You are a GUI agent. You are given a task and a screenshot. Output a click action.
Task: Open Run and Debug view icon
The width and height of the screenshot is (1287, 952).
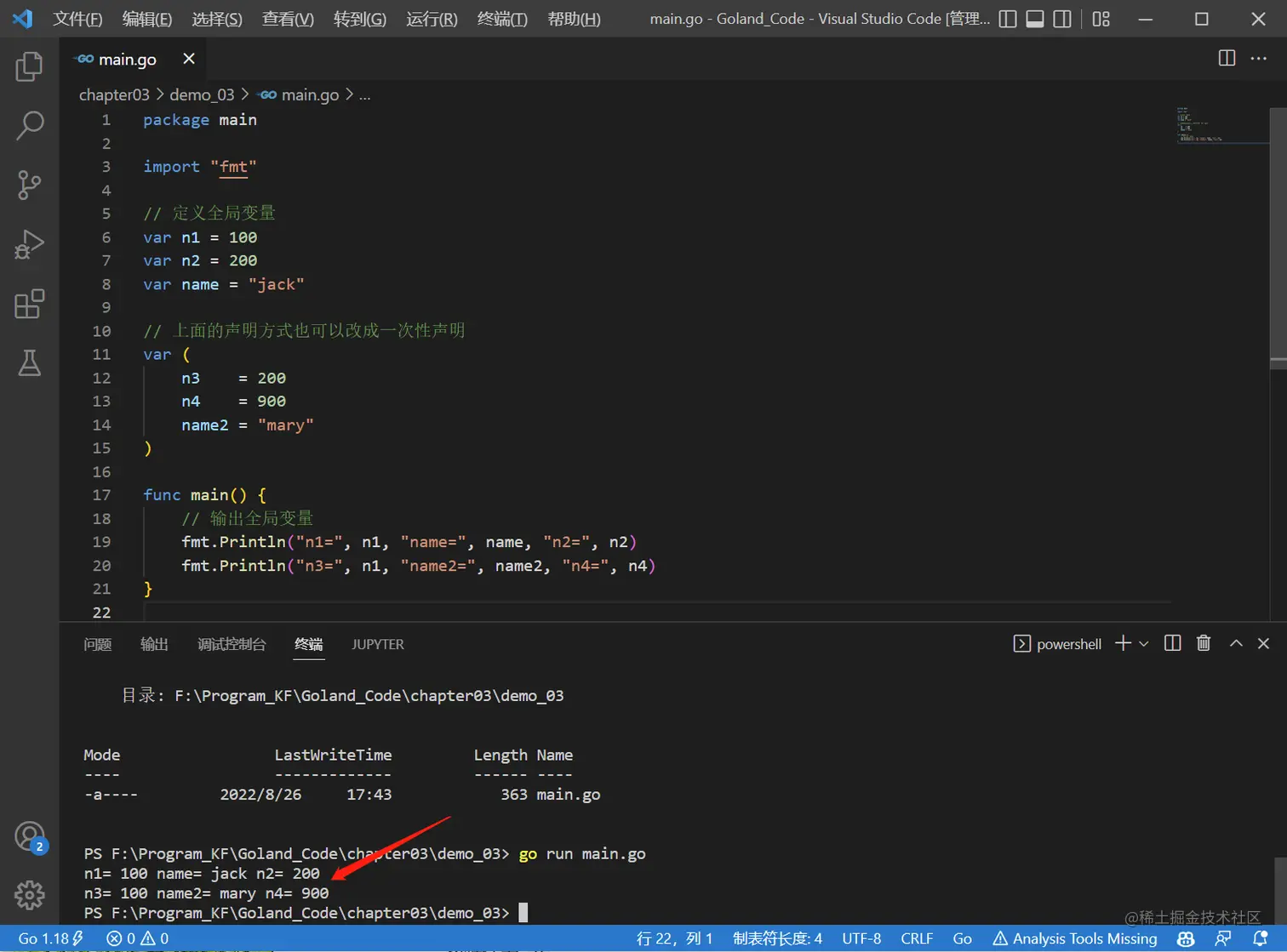pos(29,244)
